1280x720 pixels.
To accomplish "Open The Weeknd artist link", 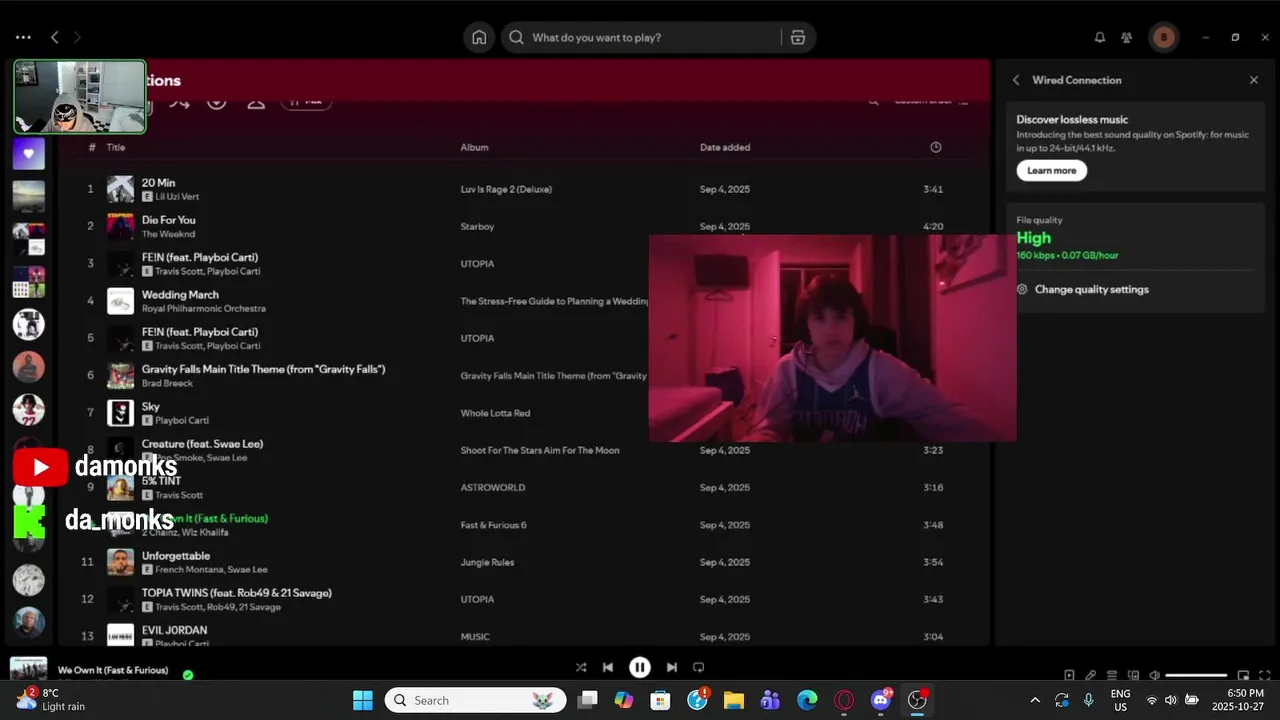I will 166,234.
